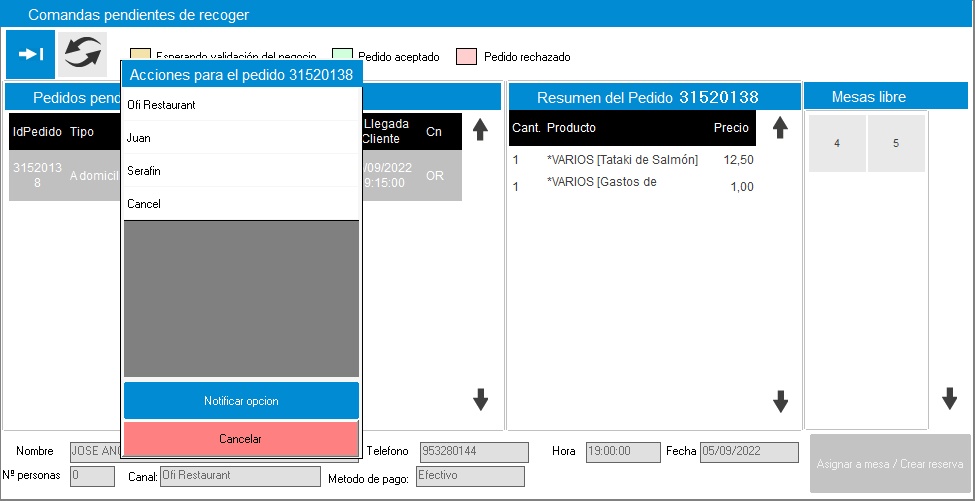Click down arrow in Resumen del Pedido
975x501 pixels.
pyautogui.click(x=780, y=402)
